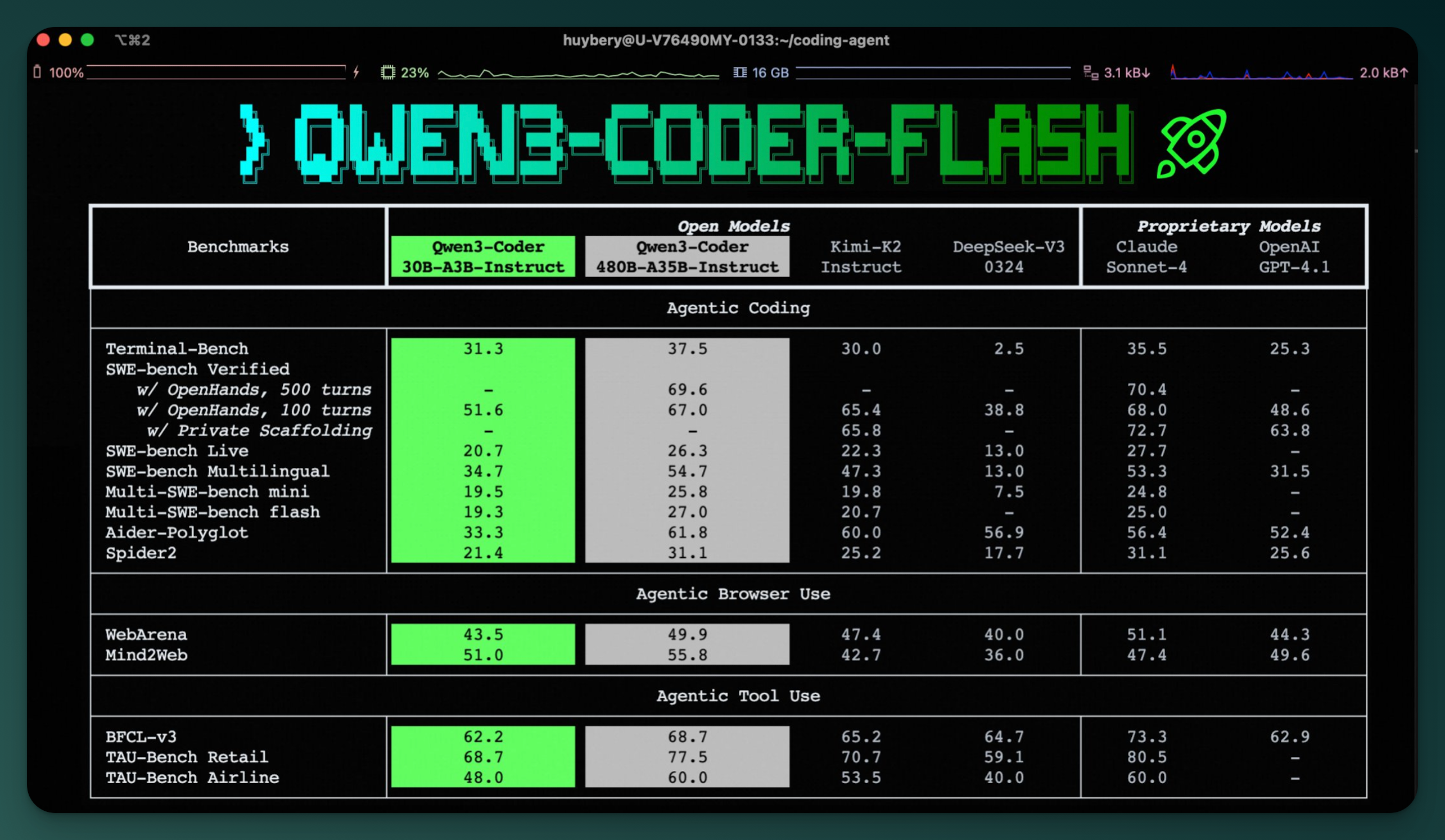This screenshot has width=1445, height=840.
Task: Click the TAU-Bench Airline row label
Action: pyautogui.click(x=192, y=778)
